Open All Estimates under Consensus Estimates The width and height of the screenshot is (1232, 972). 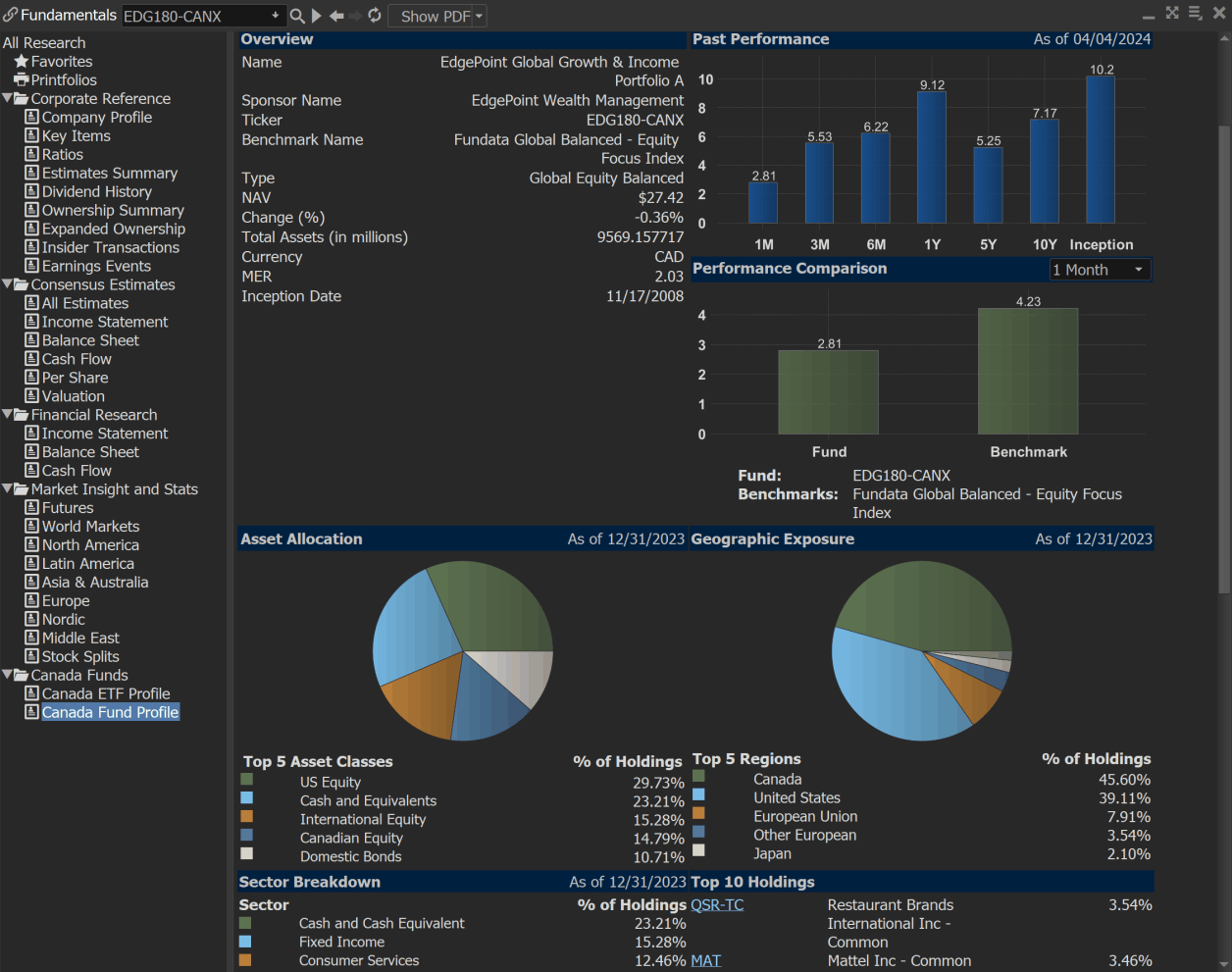pyautogui.click(x=84, y=303)
